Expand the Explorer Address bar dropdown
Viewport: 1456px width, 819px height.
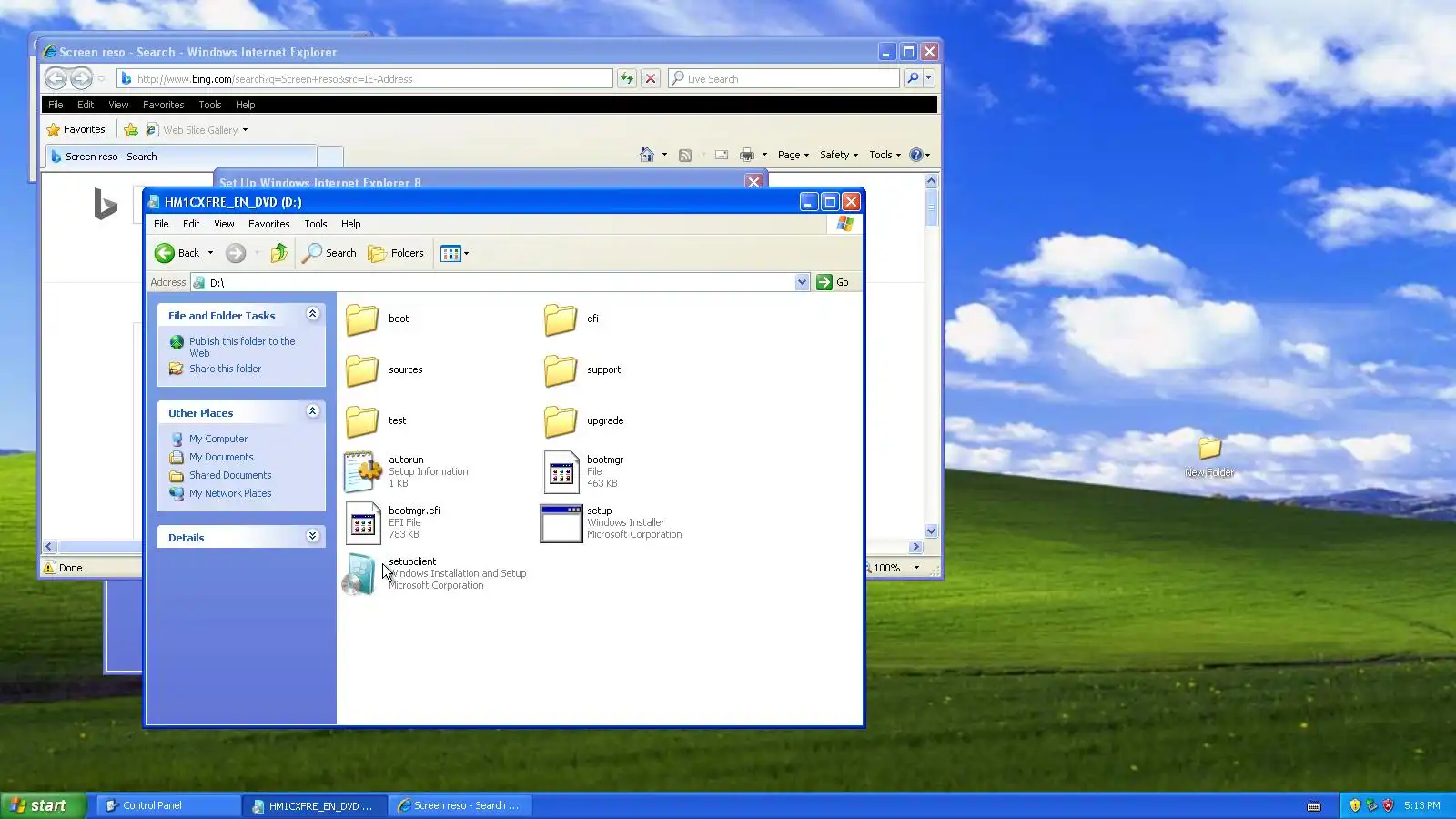802,282
